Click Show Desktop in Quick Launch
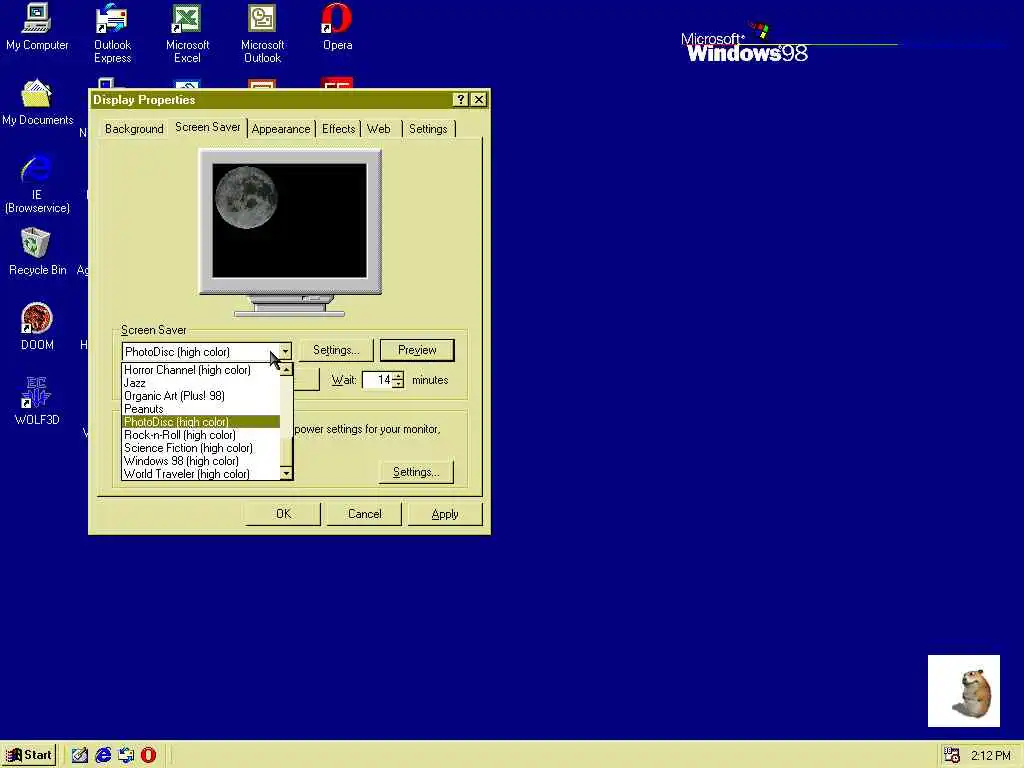 point(80,755)
